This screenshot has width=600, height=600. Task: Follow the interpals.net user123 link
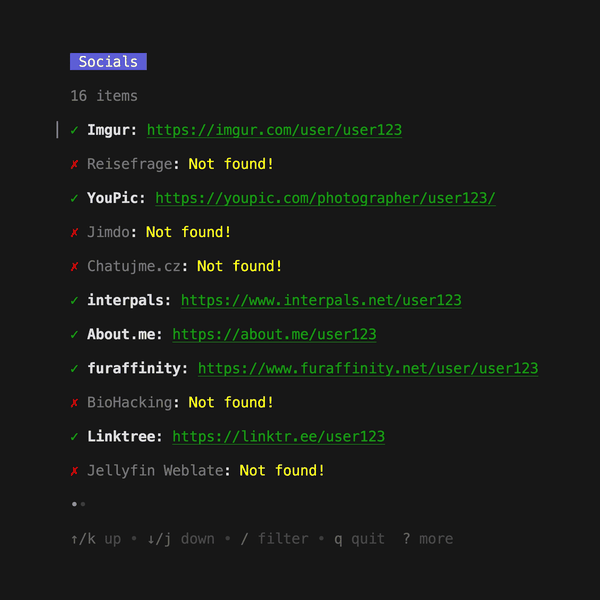tap(321, 300)
